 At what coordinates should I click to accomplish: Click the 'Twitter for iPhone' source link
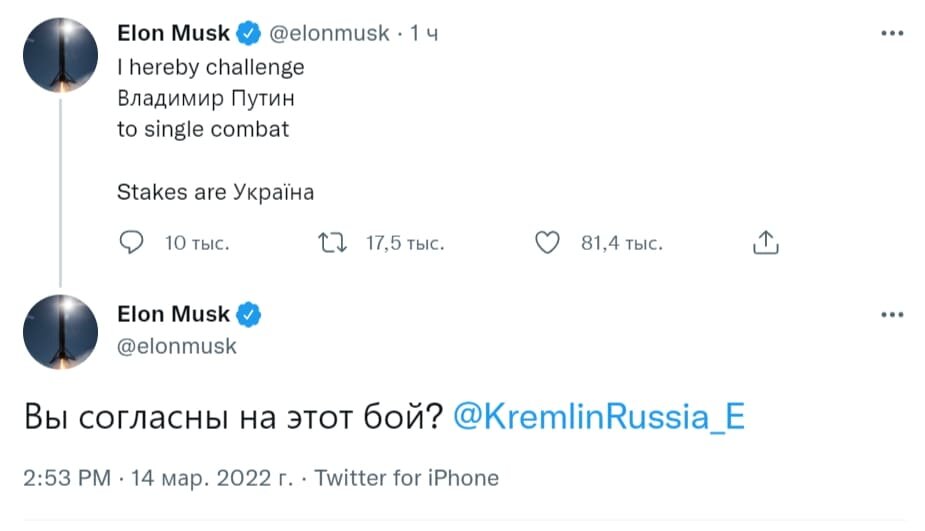click(406, 478)
